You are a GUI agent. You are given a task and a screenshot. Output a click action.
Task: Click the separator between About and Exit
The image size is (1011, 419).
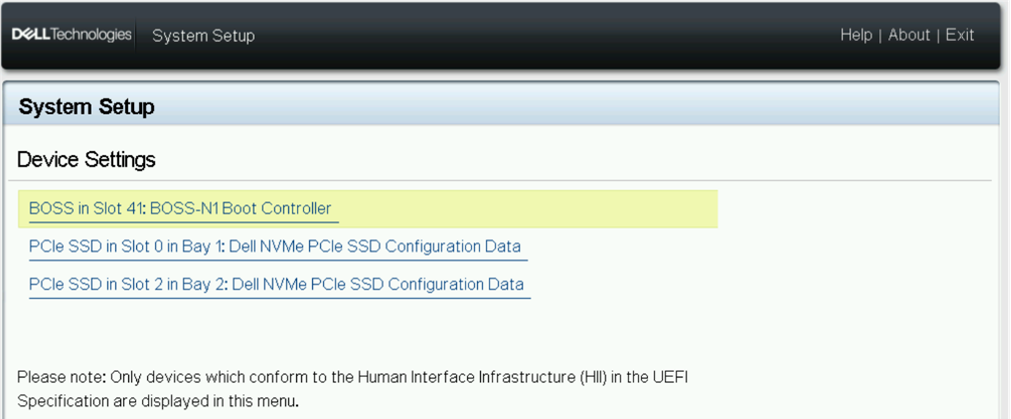click(x=938, y=35)
